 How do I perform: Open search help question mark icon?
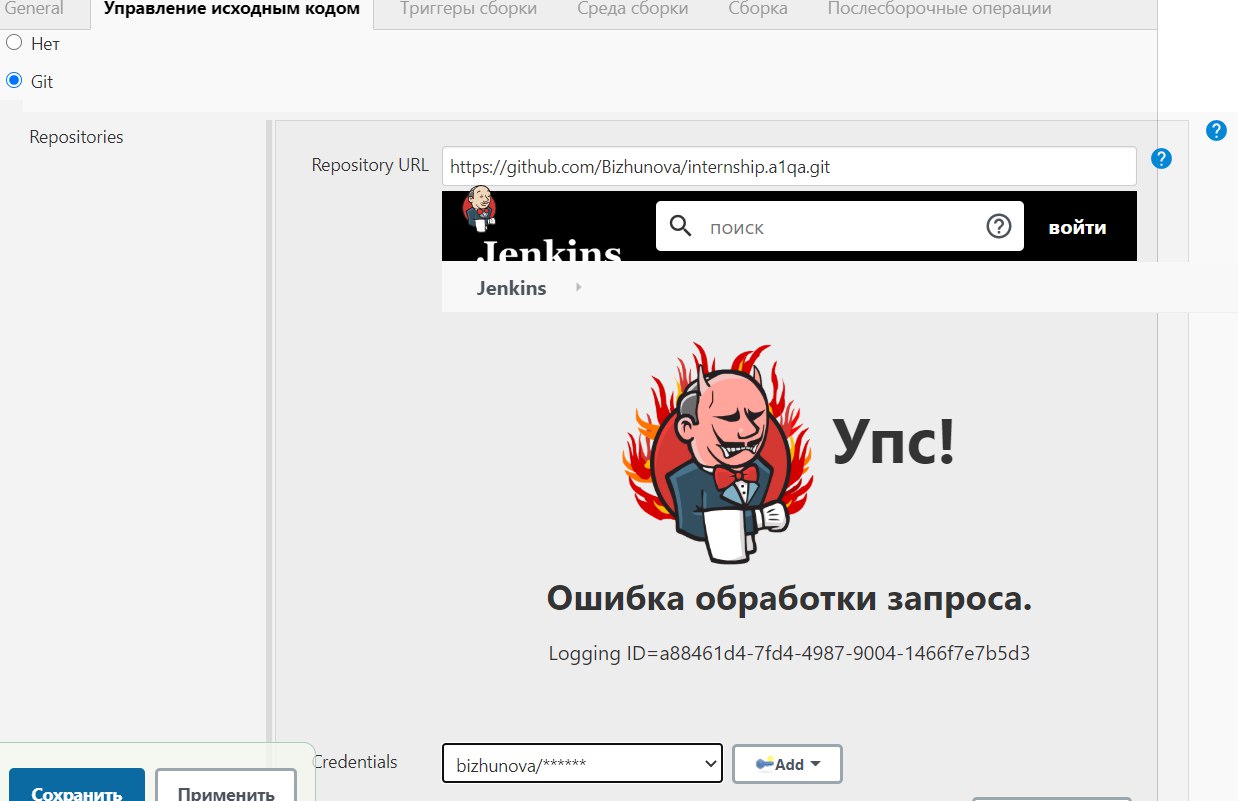[999, 226]
